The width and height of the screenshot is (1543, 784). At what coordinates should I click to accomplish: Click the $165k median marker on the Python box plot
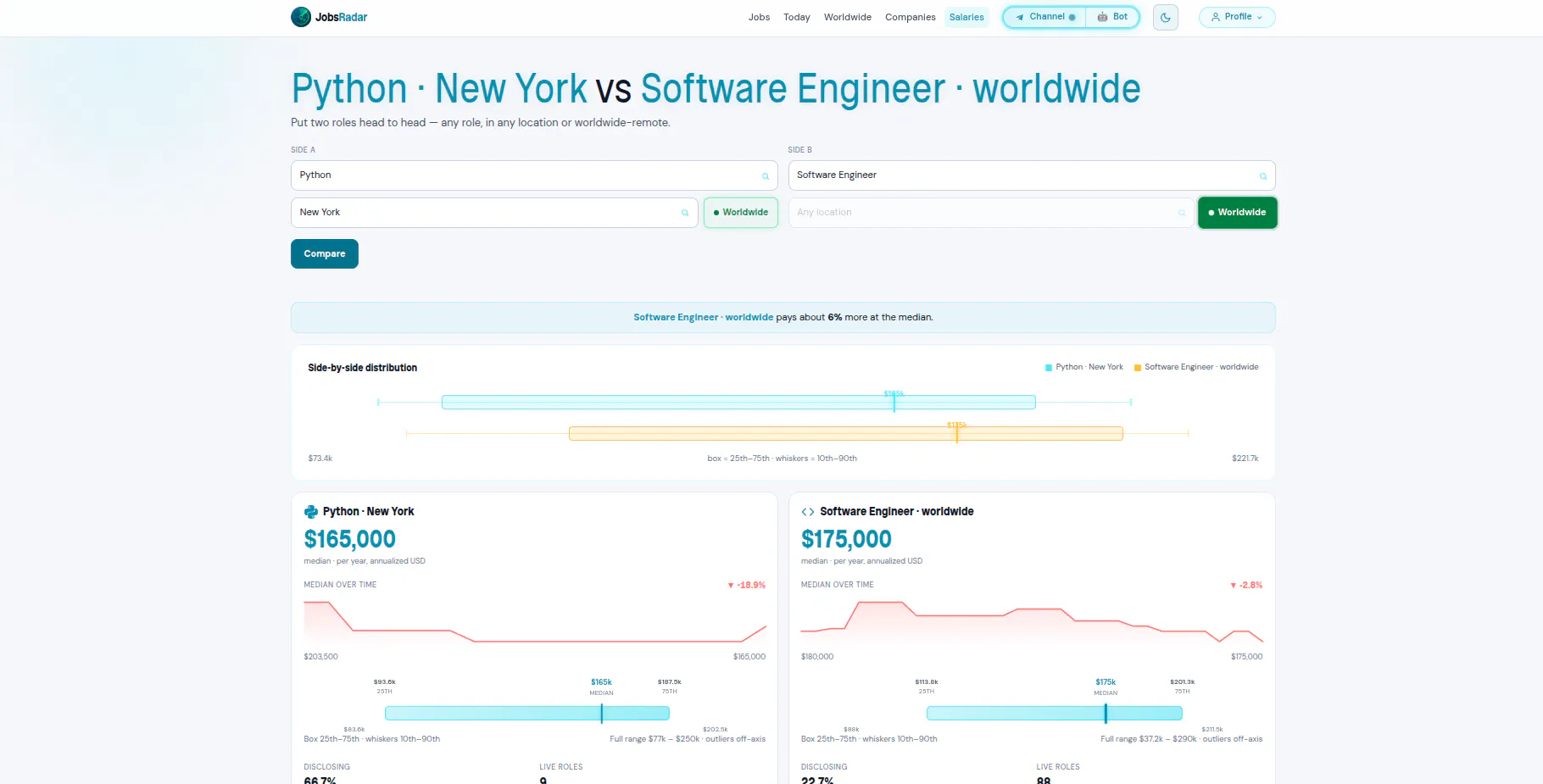602,713
